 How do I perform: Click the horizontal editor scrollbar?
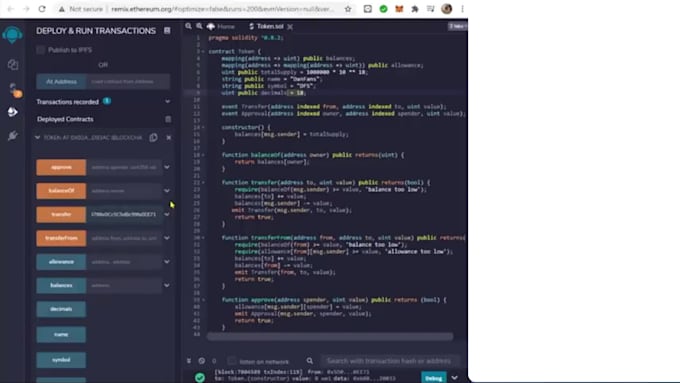(x=330, y=336)
